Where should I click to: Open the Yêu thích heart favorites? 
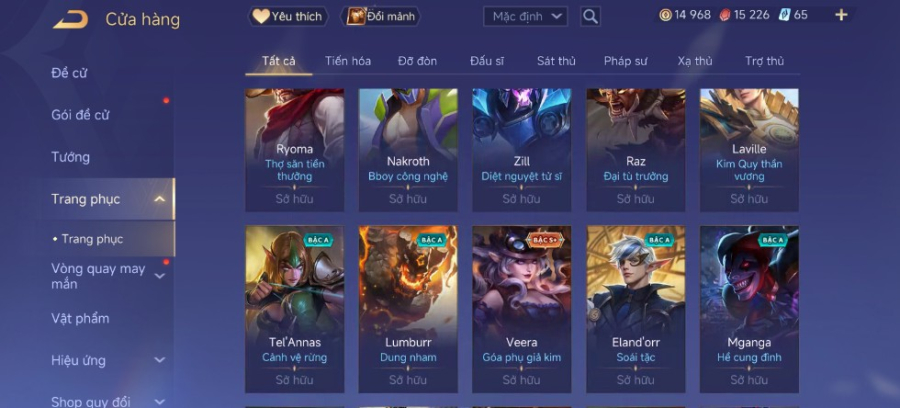coord(288,17)
